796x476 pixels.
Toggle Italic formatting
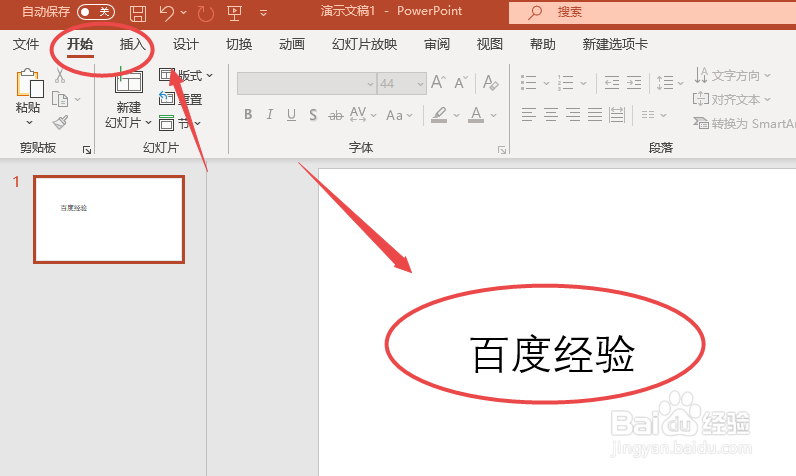270,115
